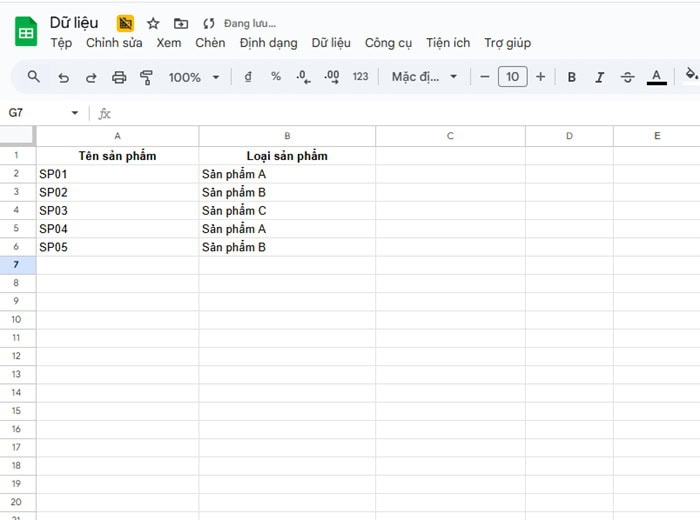Increase font size with plus button
This screenshot has width=700, height=520.
[x=540, y=77]
